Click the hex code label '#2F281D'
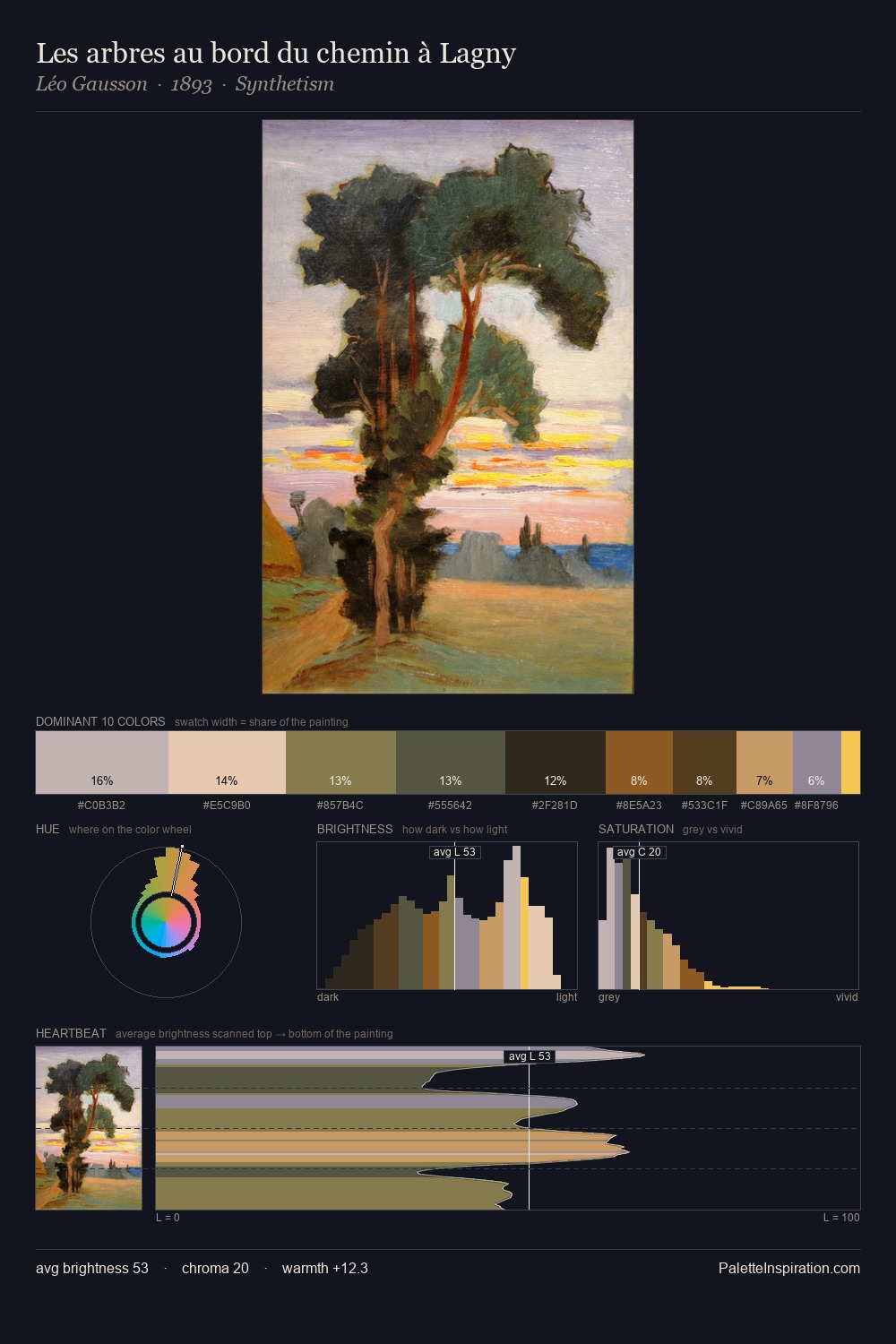Screen dimensions: 896x1344 [x=555, y=805]
